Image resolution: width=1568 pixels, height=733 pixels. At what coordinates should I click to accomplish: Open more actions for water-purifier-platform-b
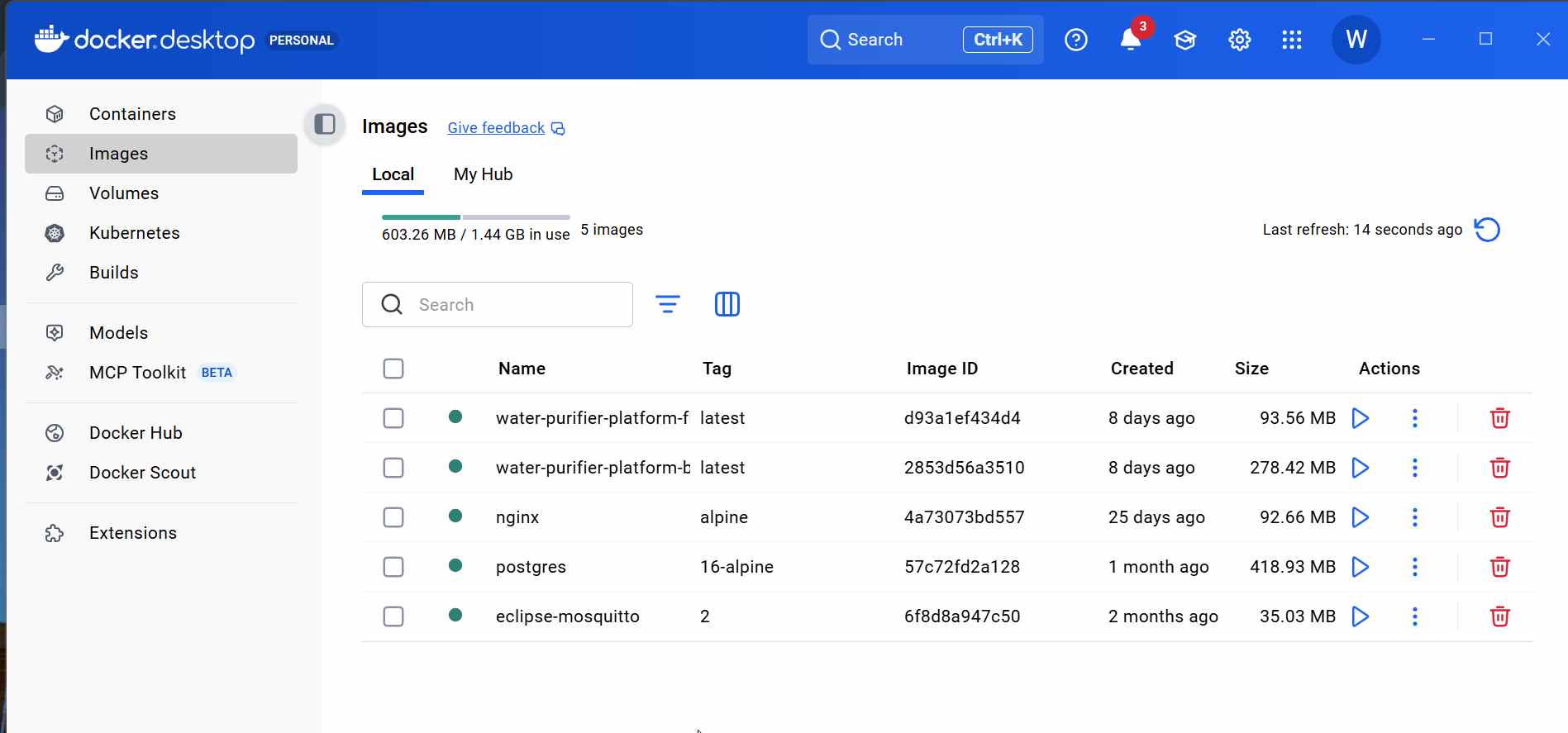1415,468
